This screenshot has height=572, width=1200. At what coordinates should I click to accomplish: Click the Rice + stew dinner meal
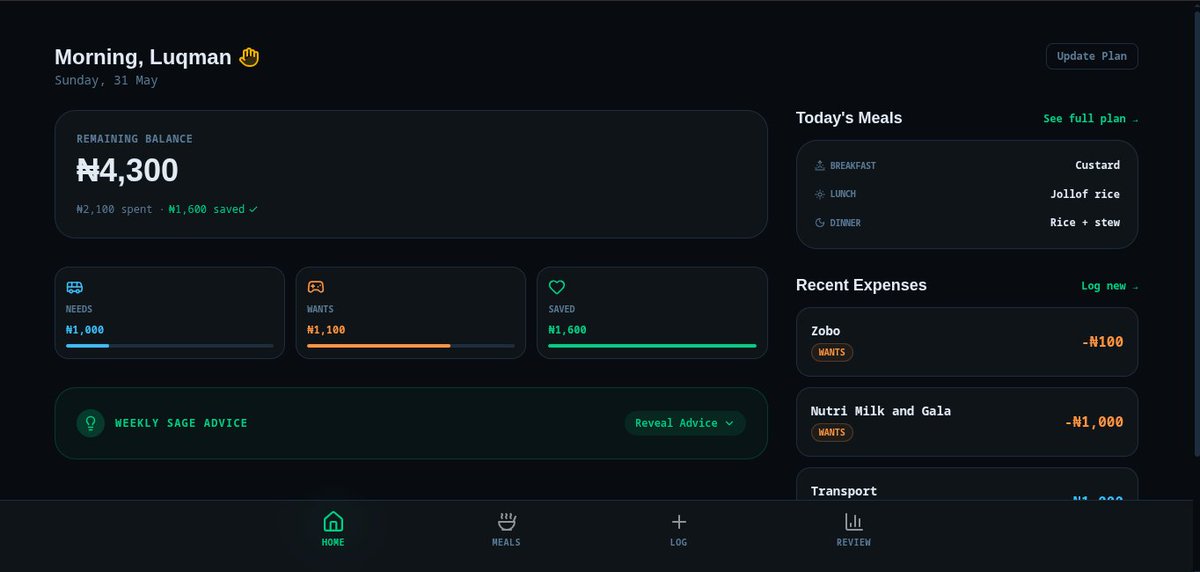coord(1085,223)
